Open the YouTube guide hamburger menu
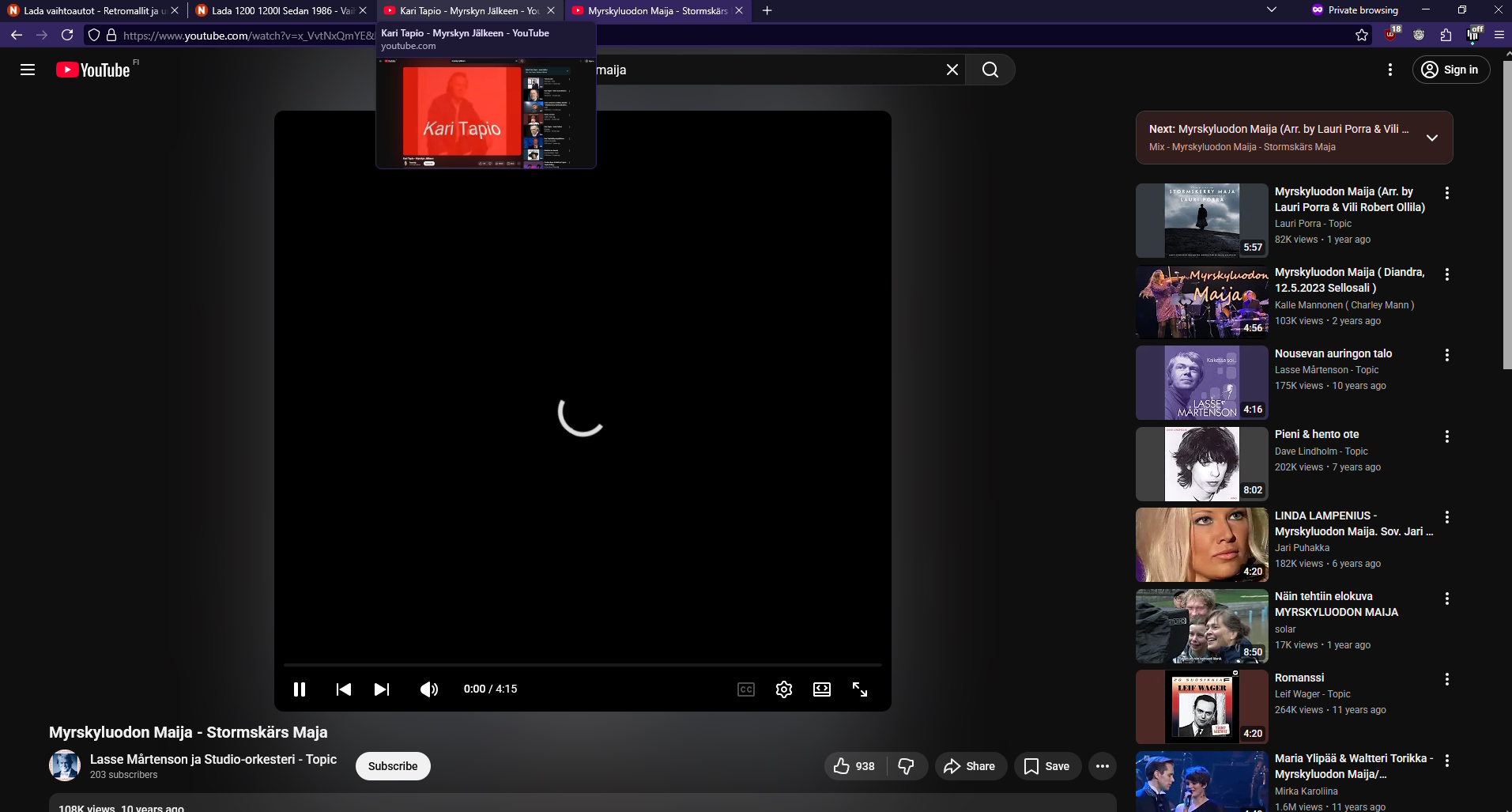This screenshot has height=812, width=1512. click(28, 70)
